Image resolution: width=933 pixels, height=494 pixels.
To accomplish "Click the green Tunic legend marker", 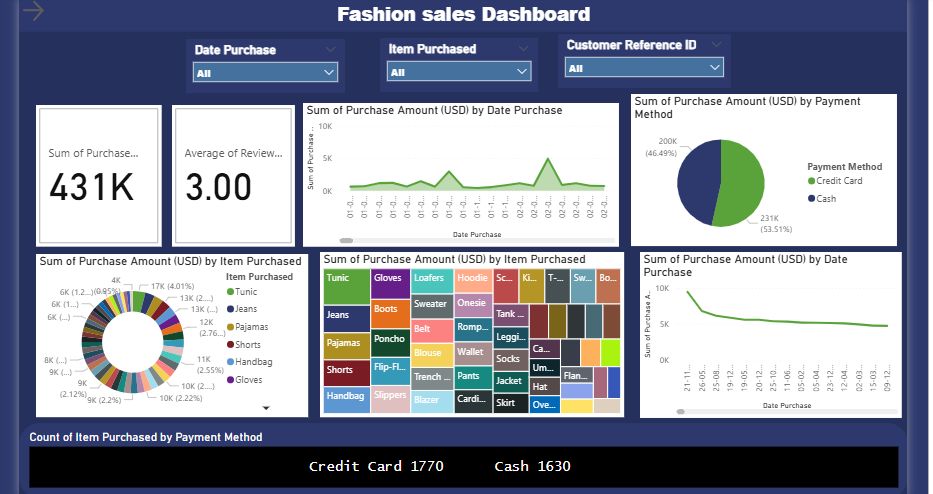I will [231, 292].
